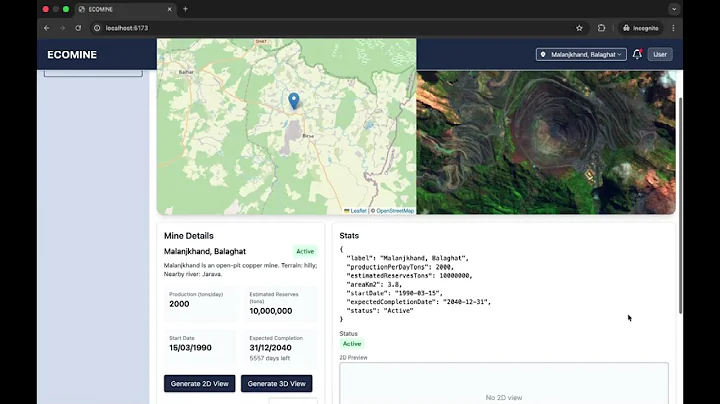Click the '5557 days left' text

(270, 358)
